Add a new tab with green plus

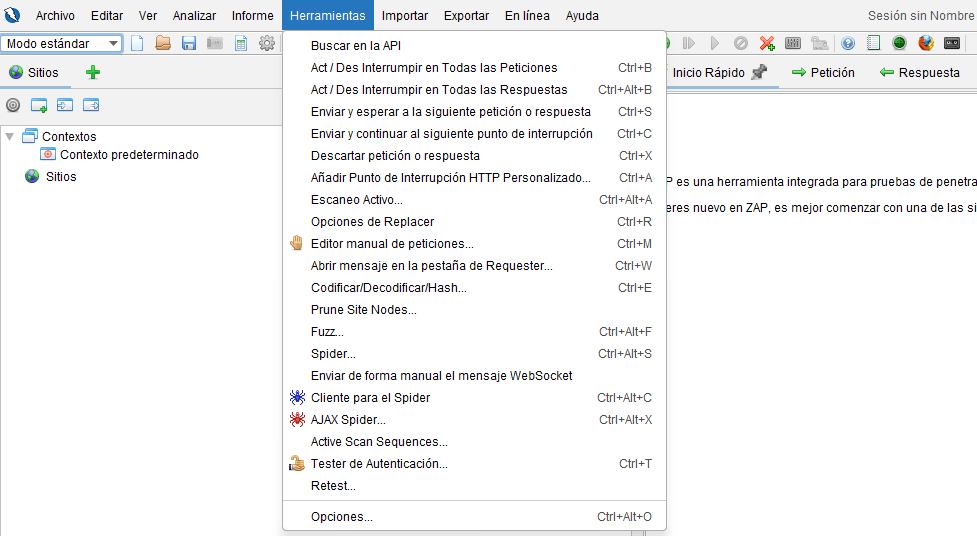point(93,72)
